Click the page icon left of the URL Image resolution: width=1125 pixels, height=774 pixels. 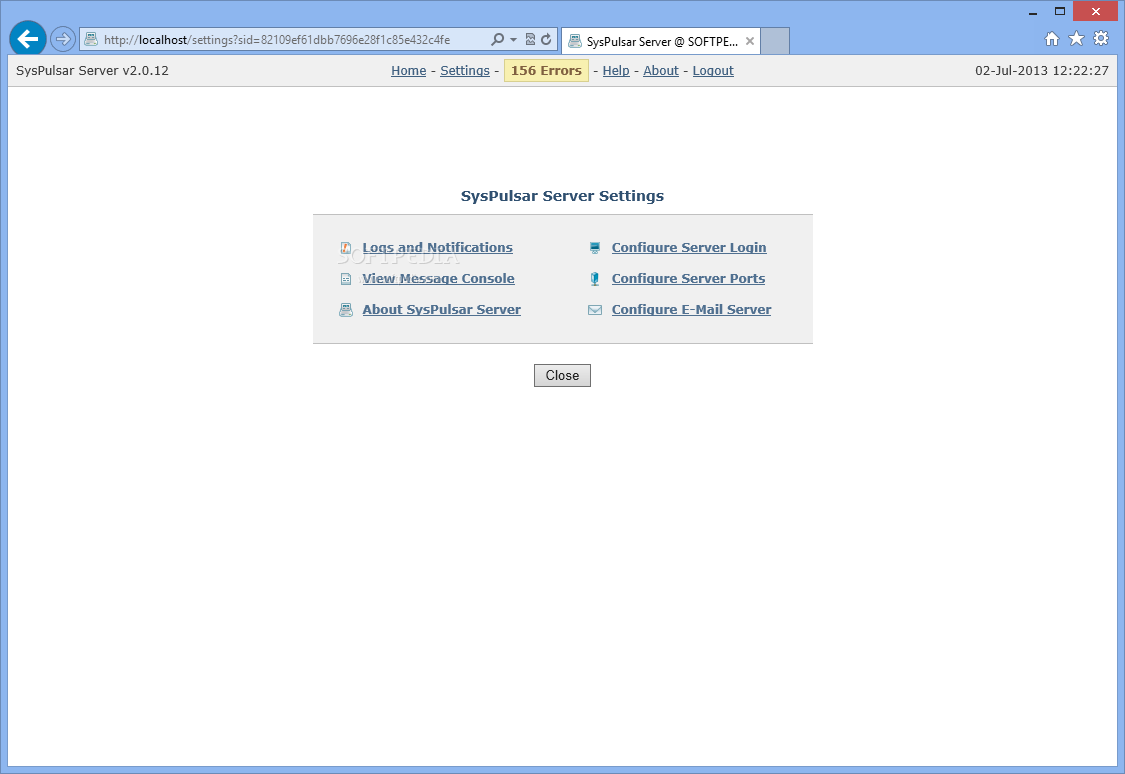(91, 39)
